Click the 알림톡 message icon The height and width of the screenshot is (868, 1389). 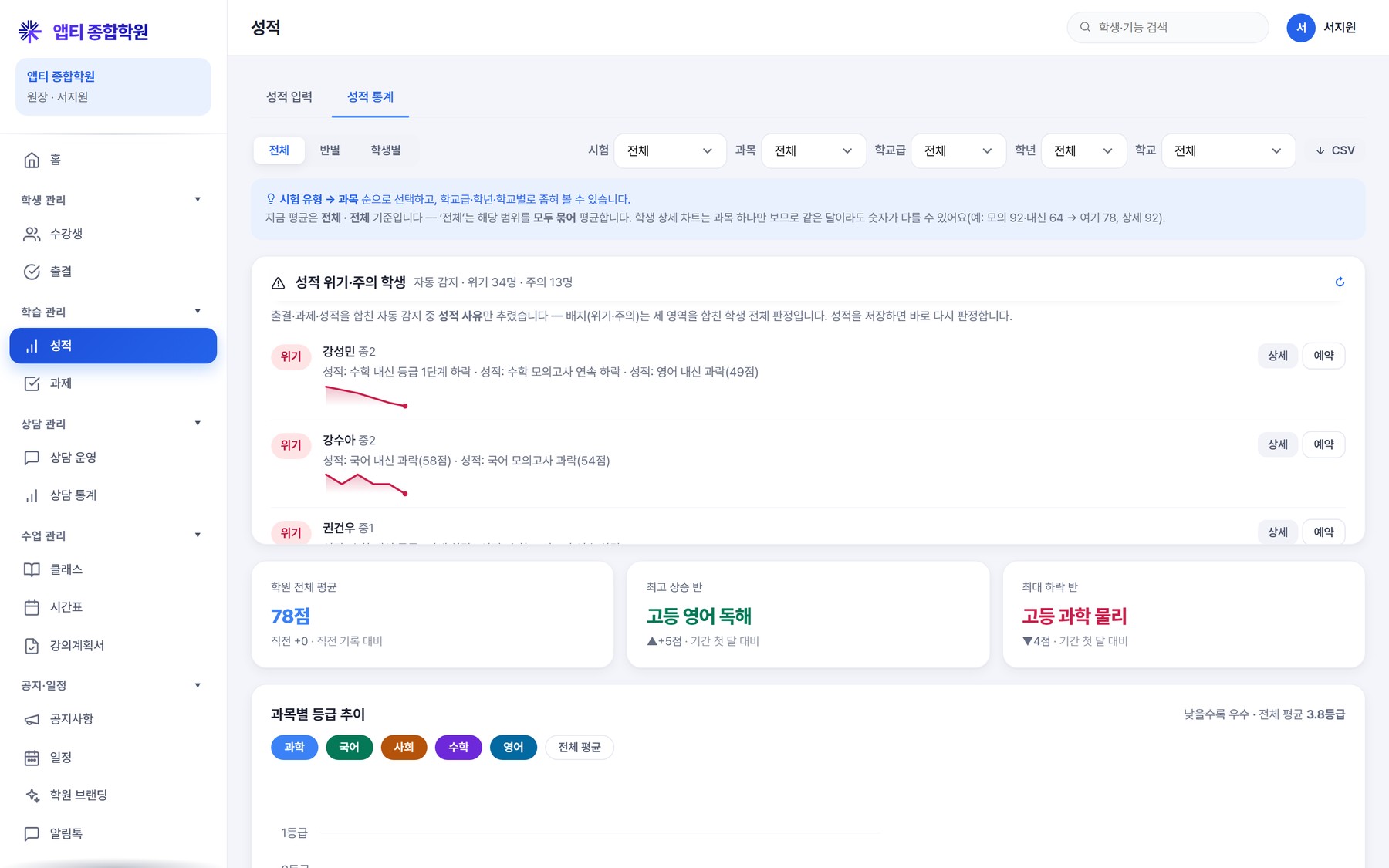pos(32,833)
